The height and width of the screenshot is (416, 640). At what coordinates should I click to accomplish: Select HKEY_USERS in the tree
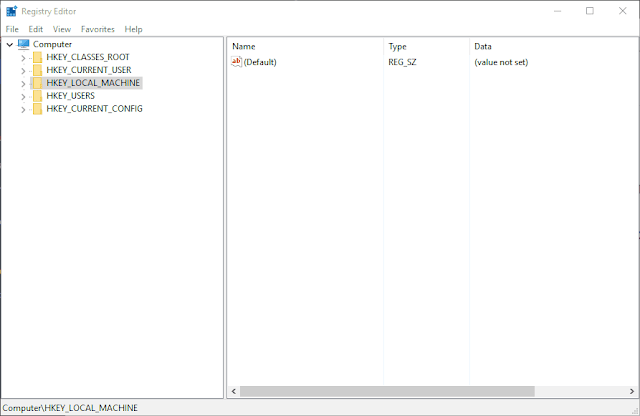click(70, 96)
